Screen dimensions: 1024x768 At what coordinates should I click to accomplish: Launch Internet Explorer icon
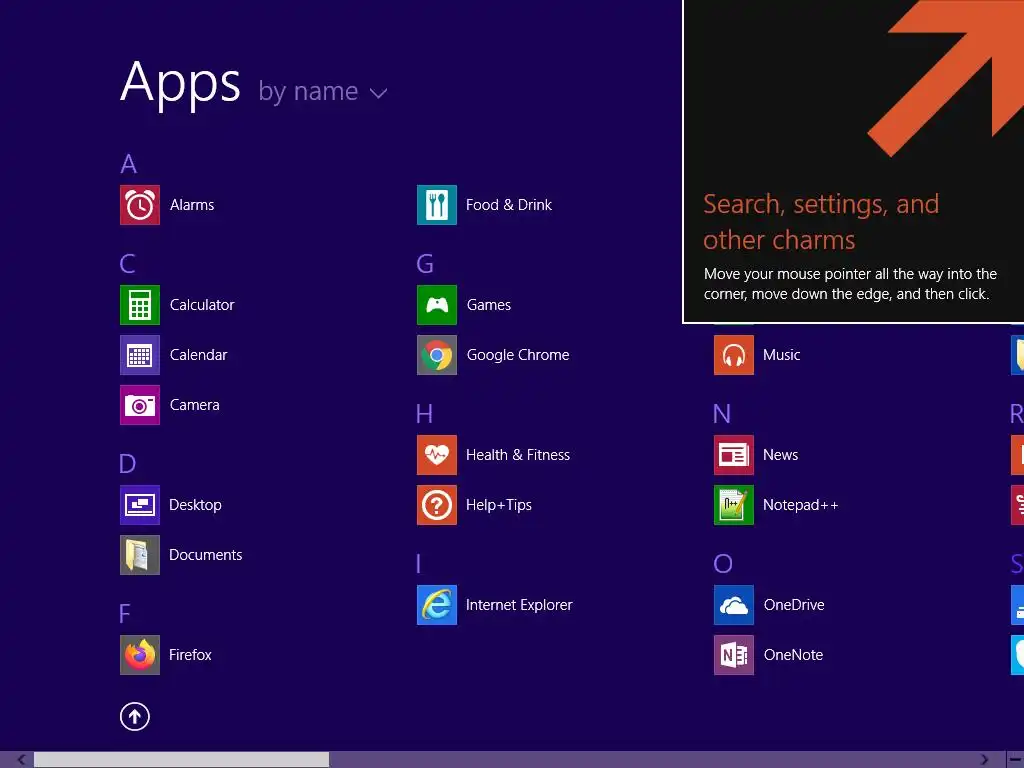tap(437, 605)
